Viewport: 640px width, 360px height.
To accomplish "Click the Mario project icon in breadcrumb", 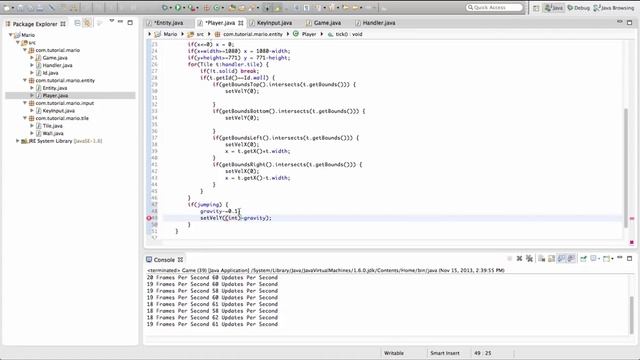I will point(158,34).
